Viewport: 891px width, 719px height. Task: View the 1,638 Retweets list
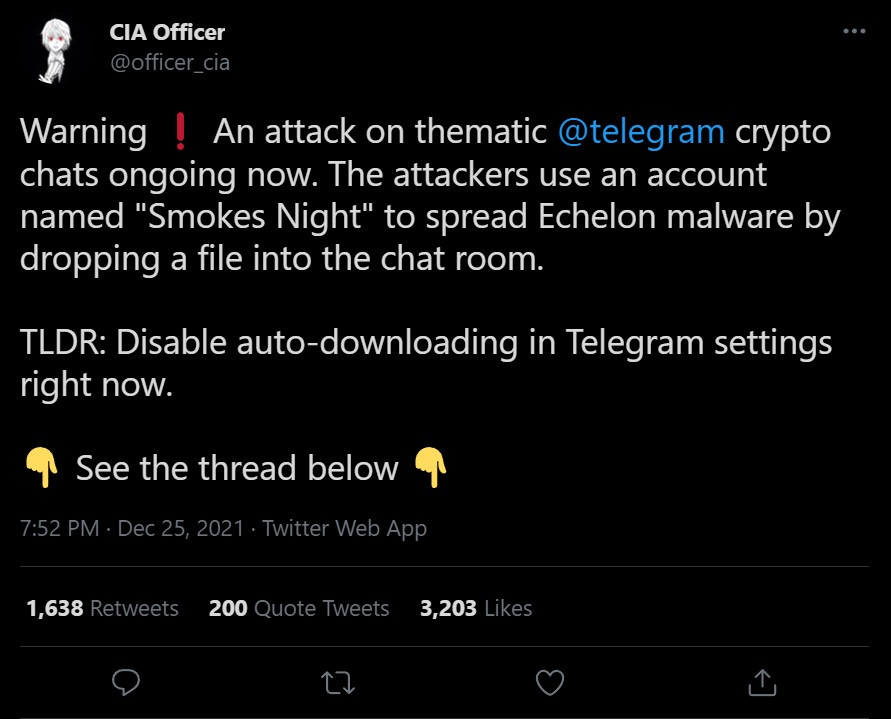pyautogui.click(x=100, y=607)
